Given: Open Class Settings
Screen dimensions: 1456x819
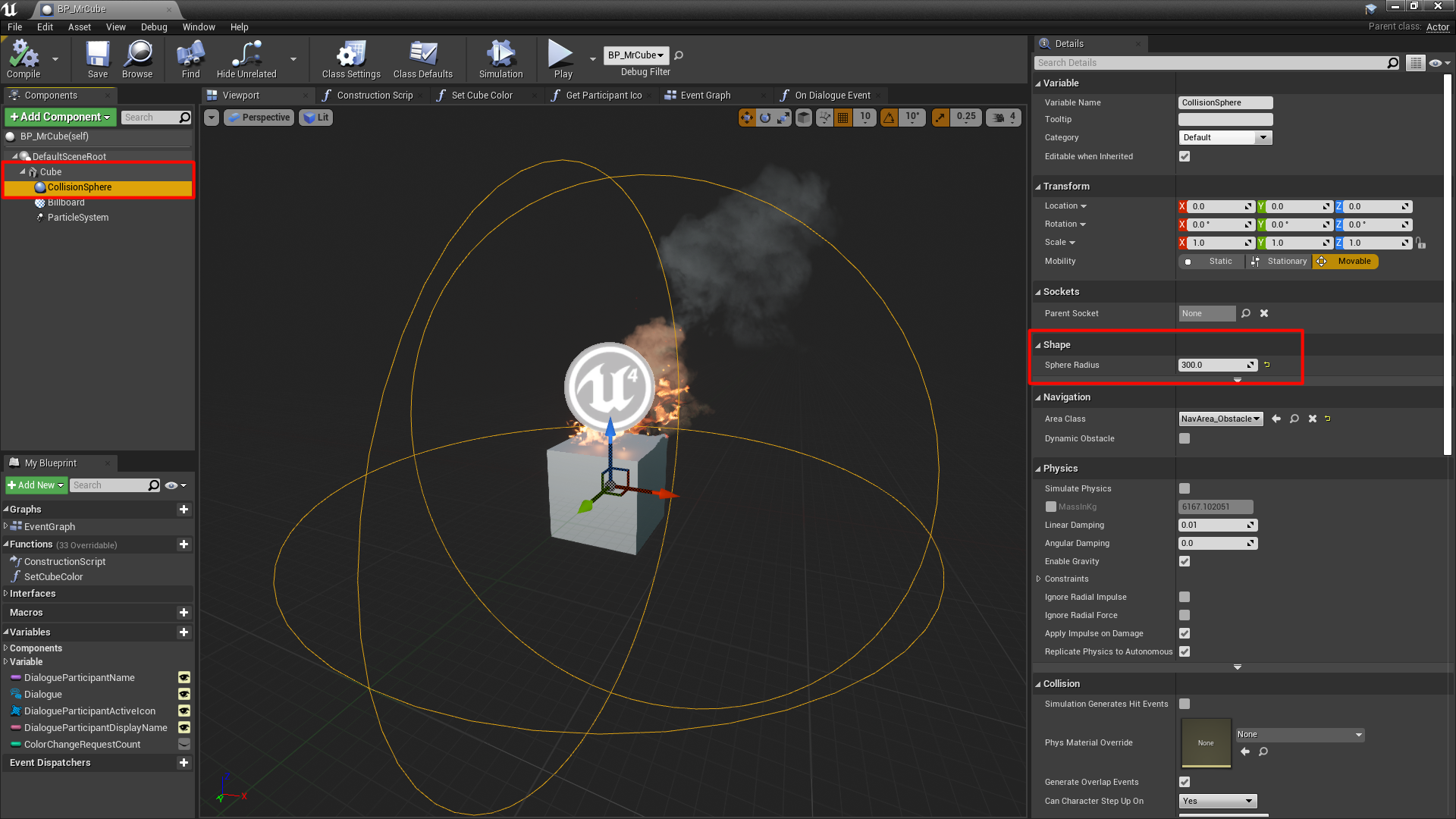Looking at the screenshot, I should tap(351, 59).
